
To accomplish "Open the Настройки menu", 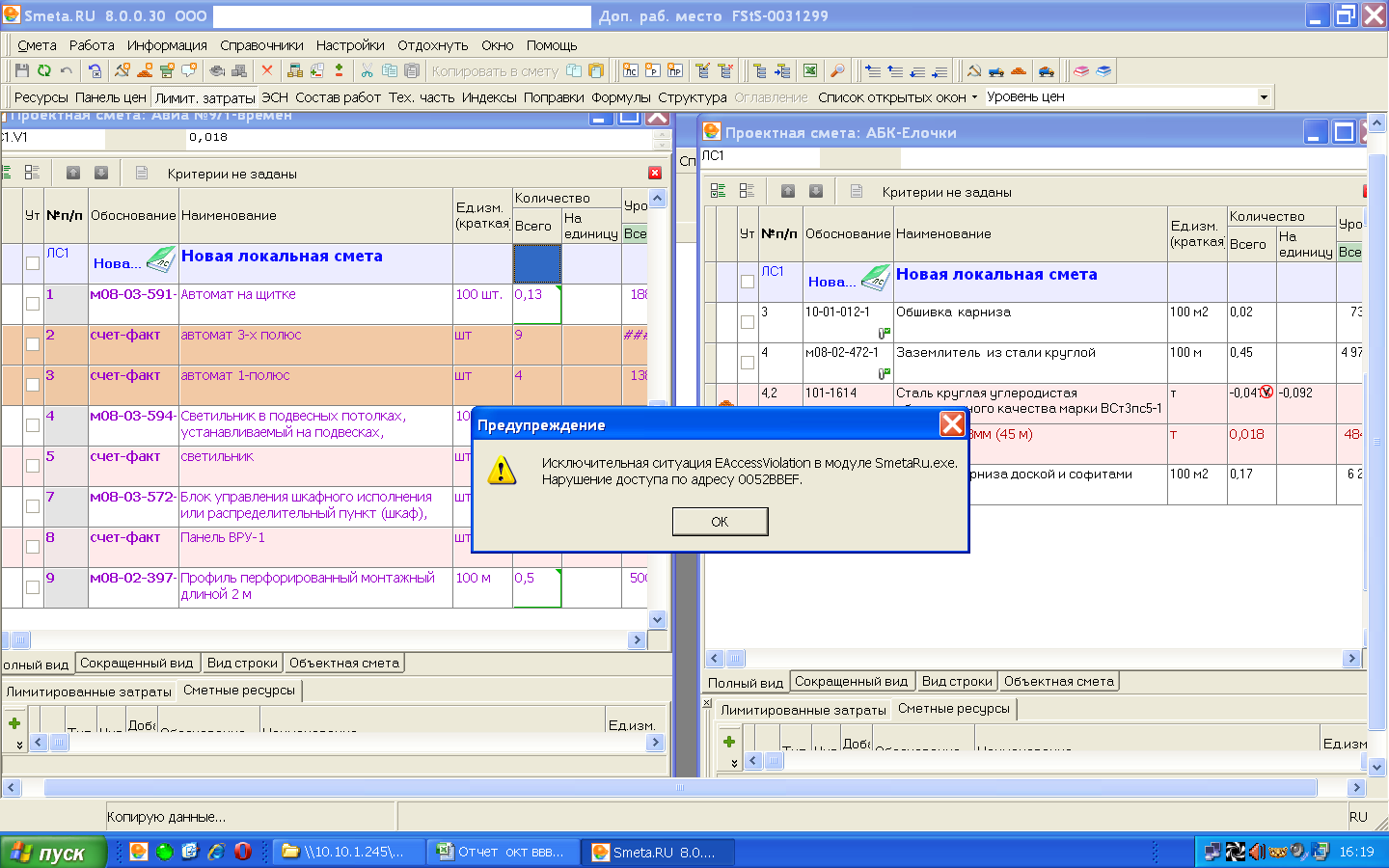I will coord(350,45).
